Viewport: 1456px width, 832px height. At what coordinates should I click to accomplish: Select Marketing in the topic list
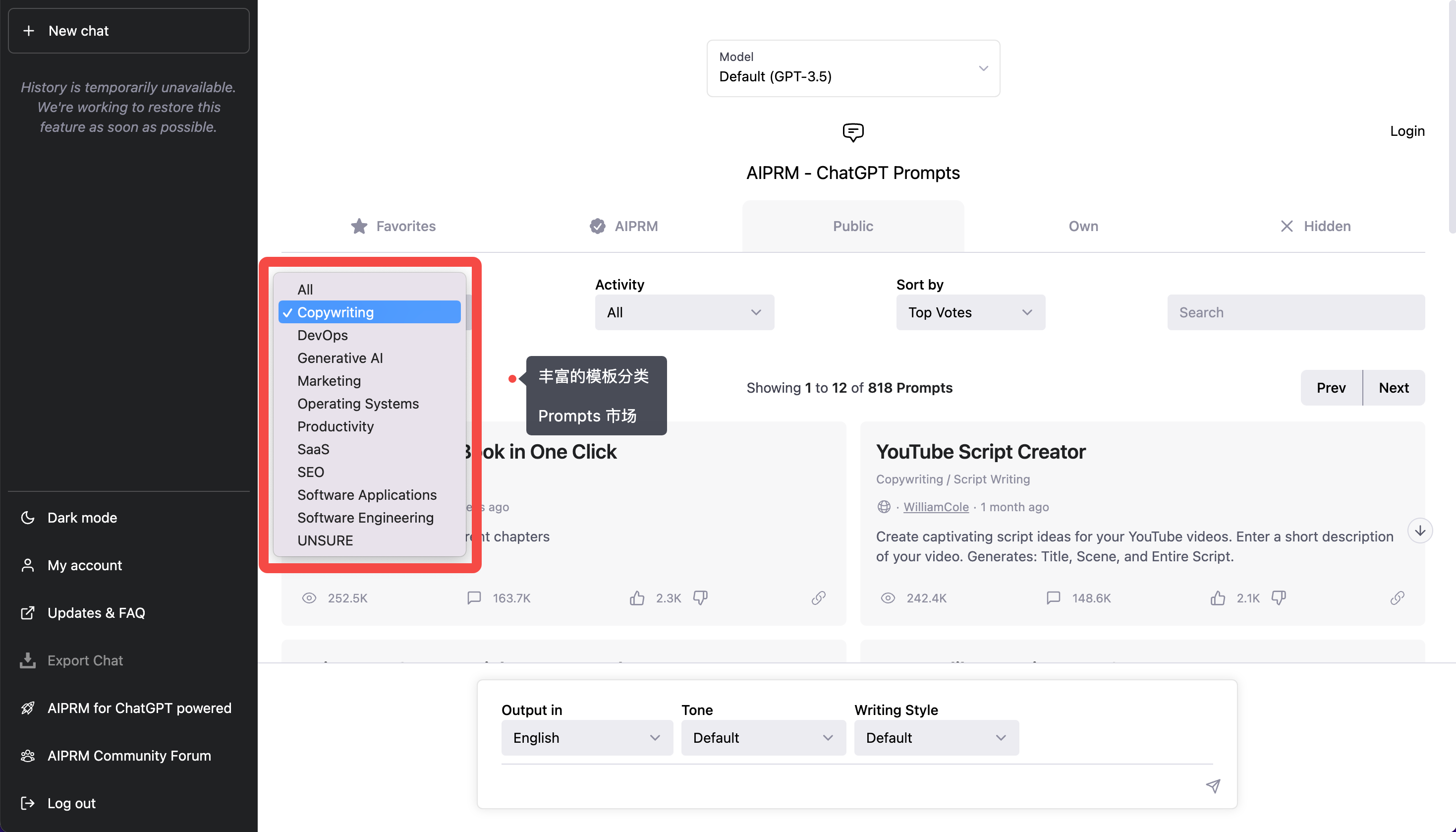point(369,381)
